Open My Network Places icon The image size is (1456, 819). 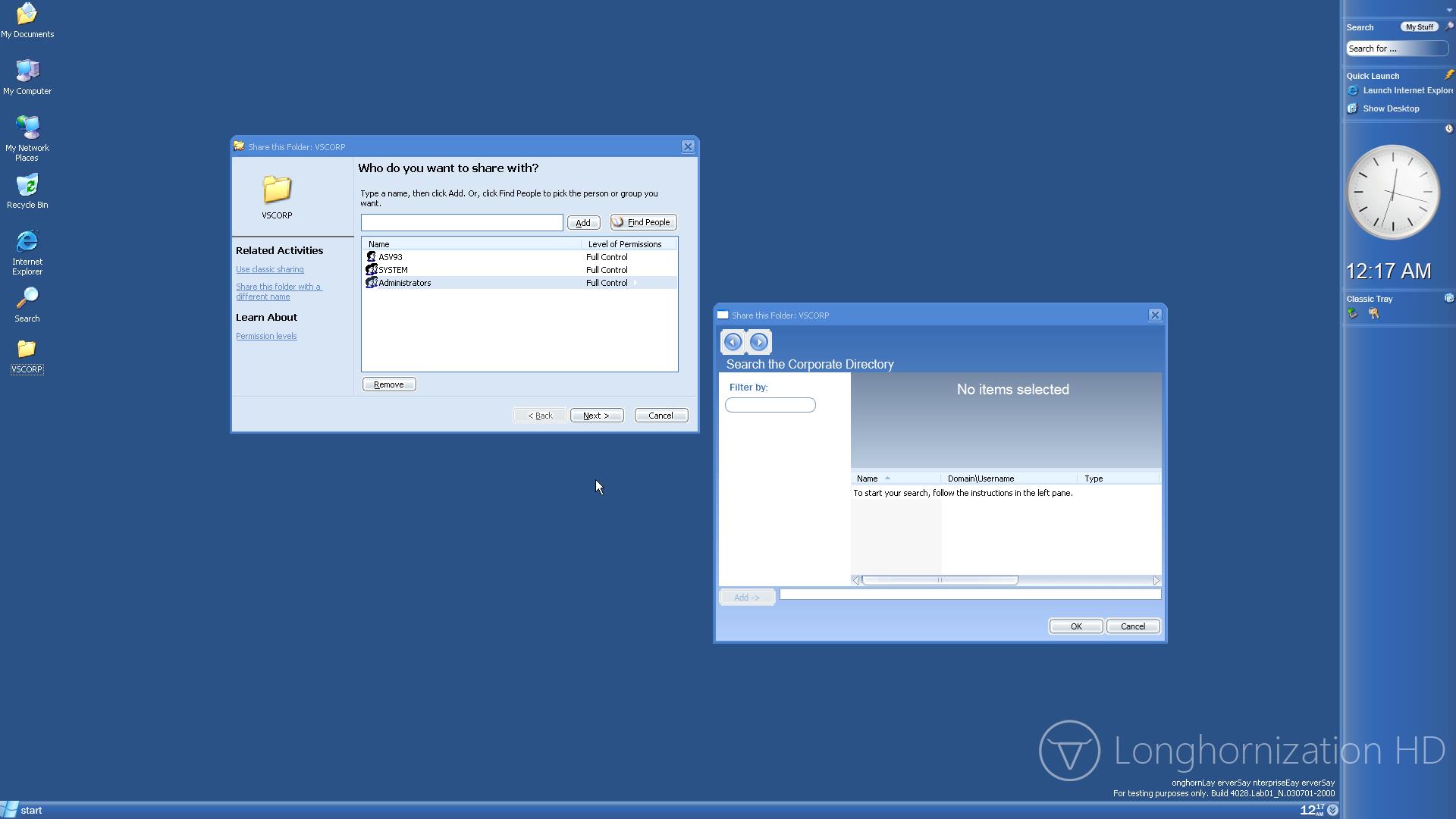(x=27, y=128)
